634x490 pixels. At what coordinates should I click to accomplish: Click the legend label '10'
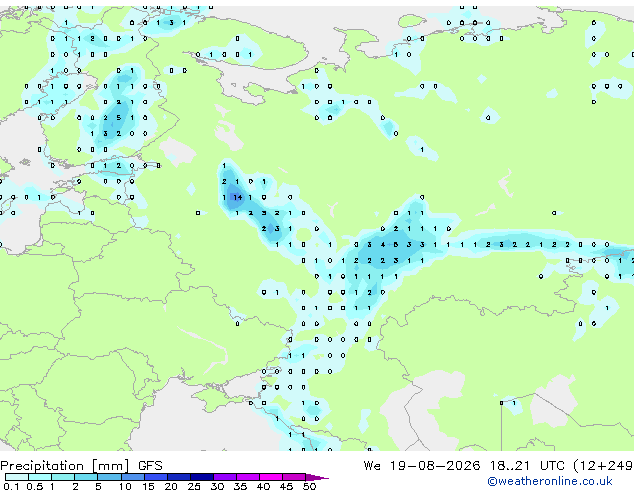[x=125, y=486]
